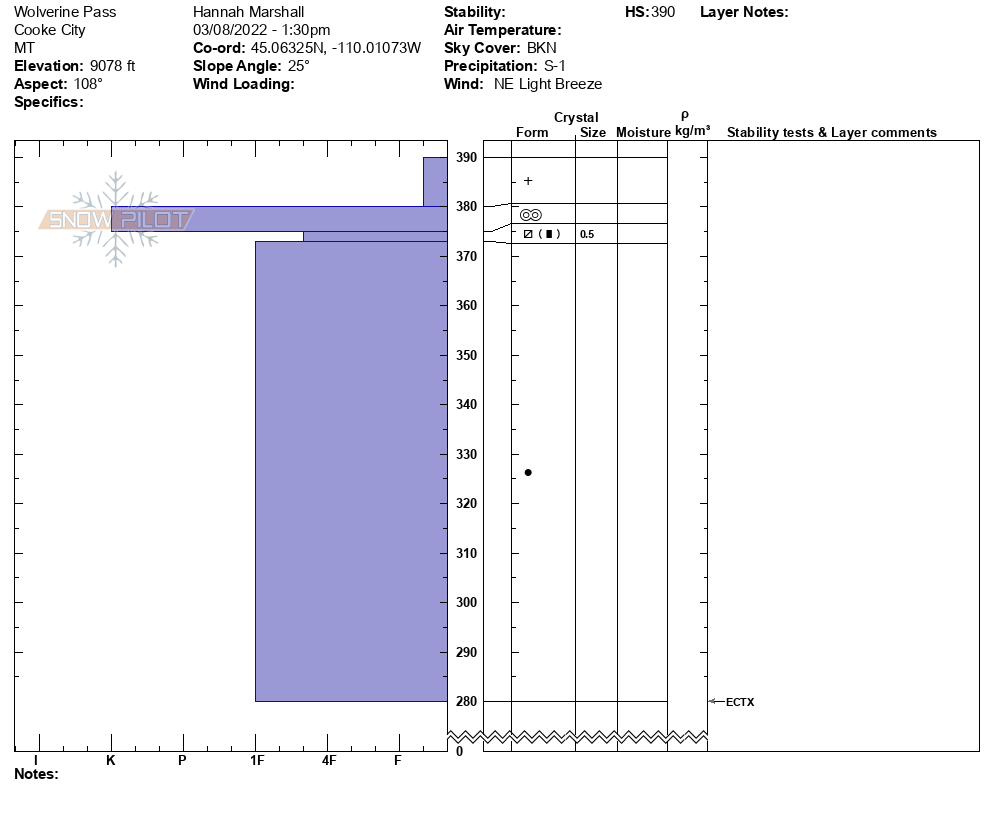Click the slashed-square faceted crystal symbol
The width and height of the screenshot is (994, 840).
528,234
